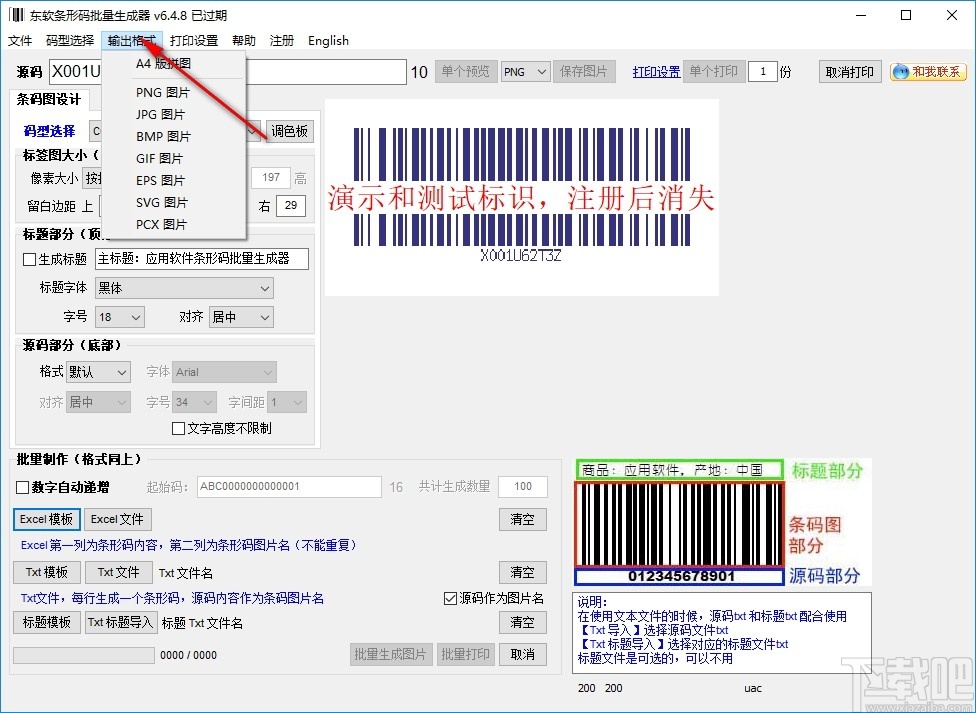The width and height of the screenshot is (976, 713).
Task: Click the 保存图片 button
Action: coord(584,72)
